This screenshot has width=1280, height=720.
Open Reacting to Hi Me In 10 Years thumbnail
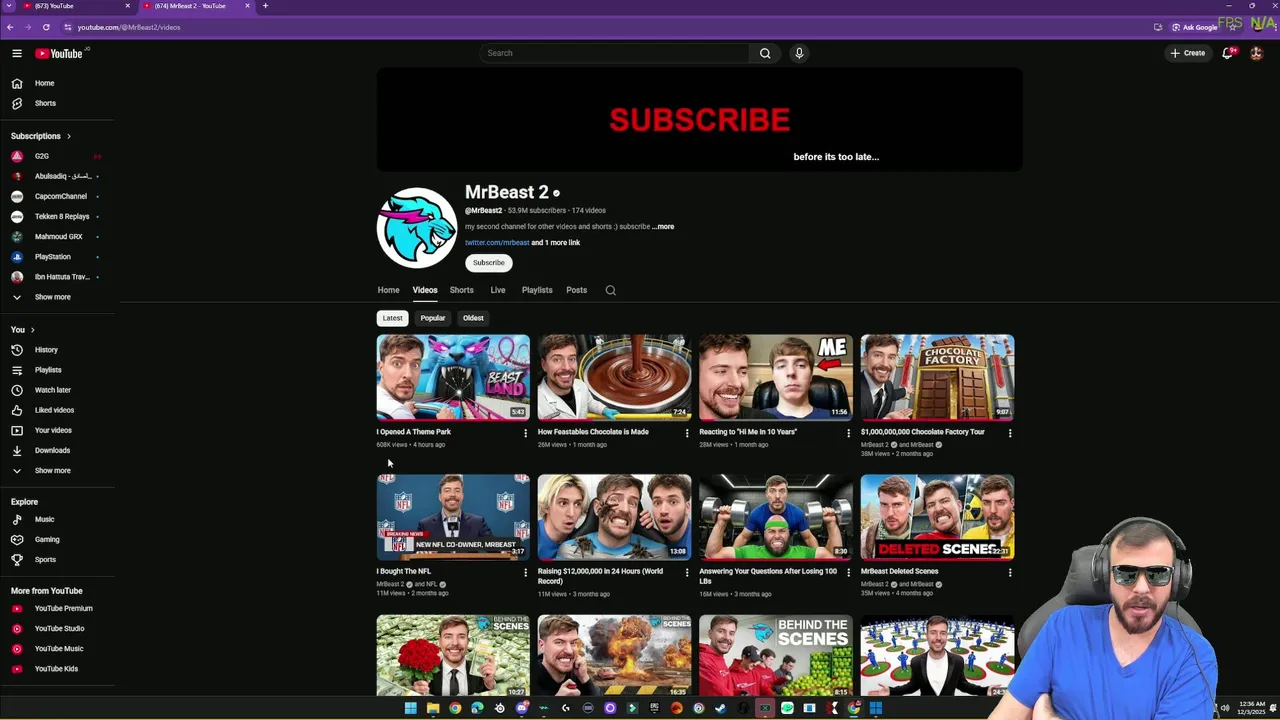pos(776,377)
